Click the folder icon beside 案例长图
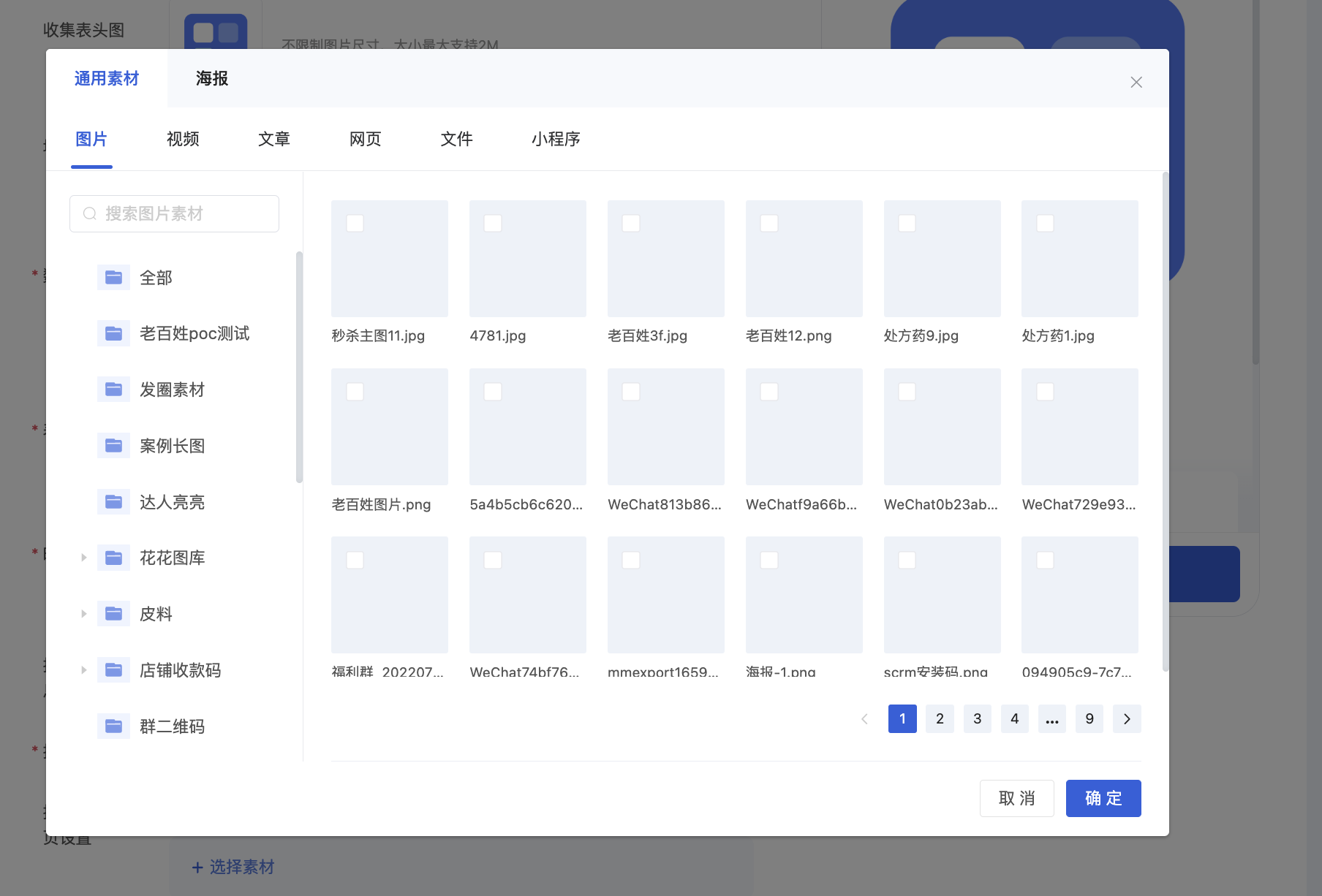The width and height of the screenshot is (1322, 896). [113, 446]
